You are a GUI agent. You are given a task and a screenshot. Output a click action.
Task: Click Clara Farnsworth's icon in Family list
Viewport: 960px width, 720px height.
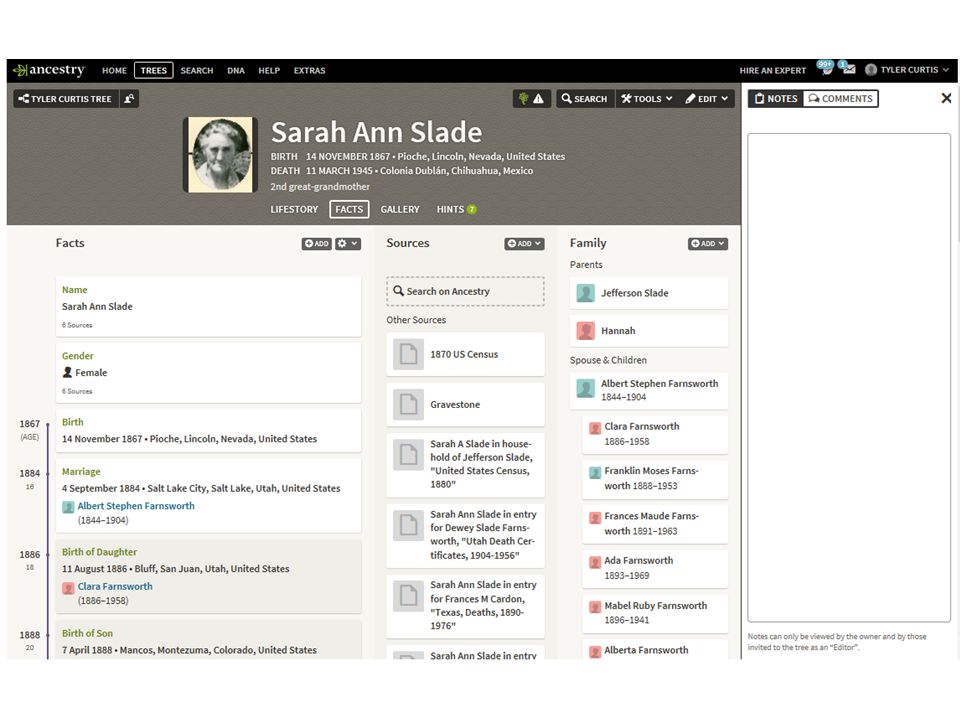coord(594,427)
